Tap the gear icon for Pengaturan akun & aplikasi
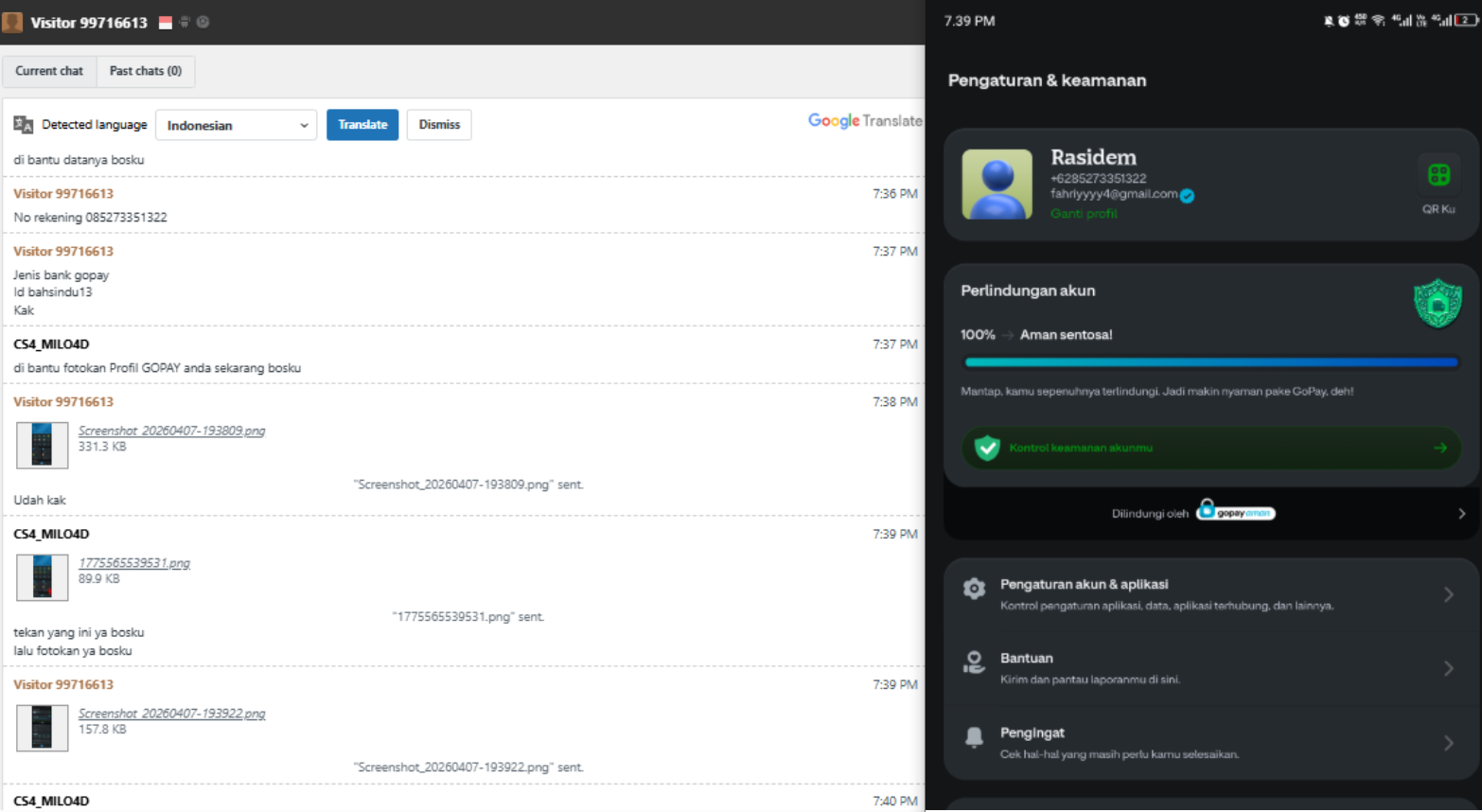1482x812 pixels. (974, 589)
